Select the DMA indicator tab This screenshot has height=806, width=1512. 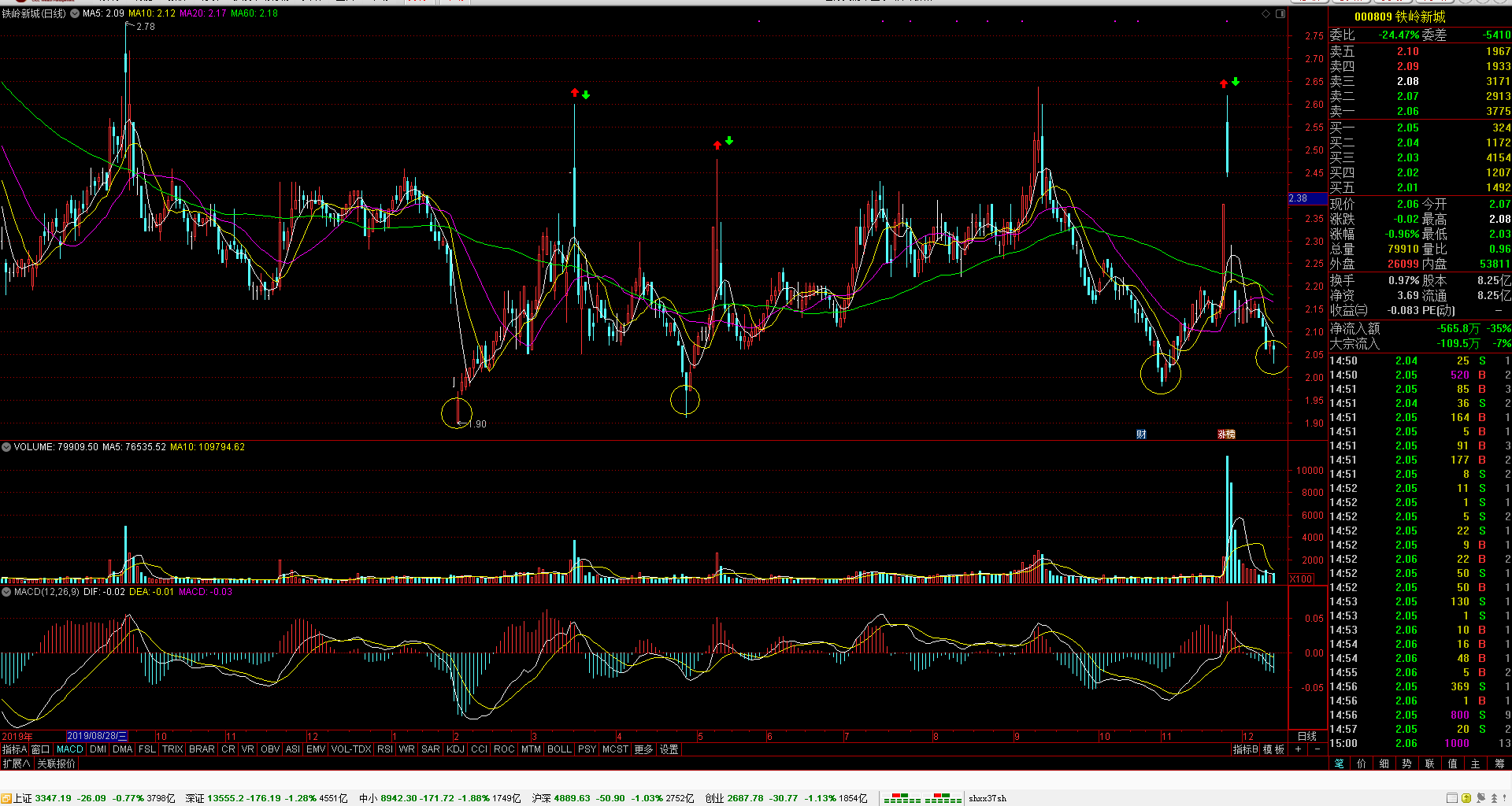pyautogui.click(x=123, y=749)
